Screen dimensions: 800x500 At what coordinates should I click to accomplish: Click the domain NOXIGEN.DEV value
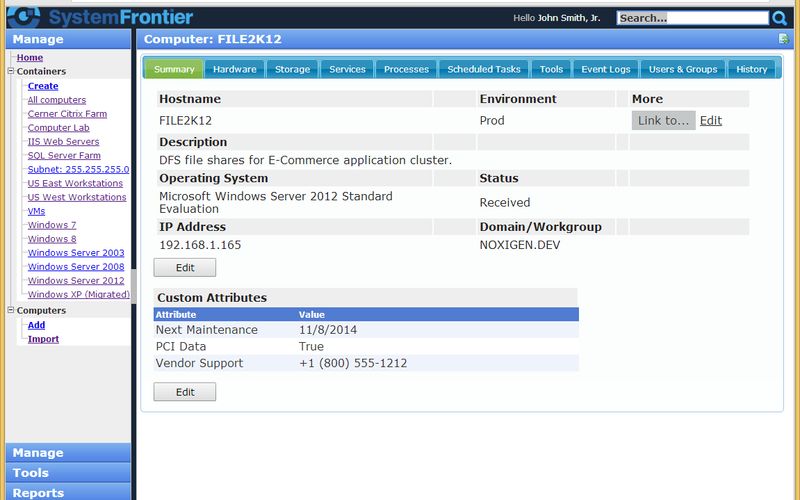[519, 245]
